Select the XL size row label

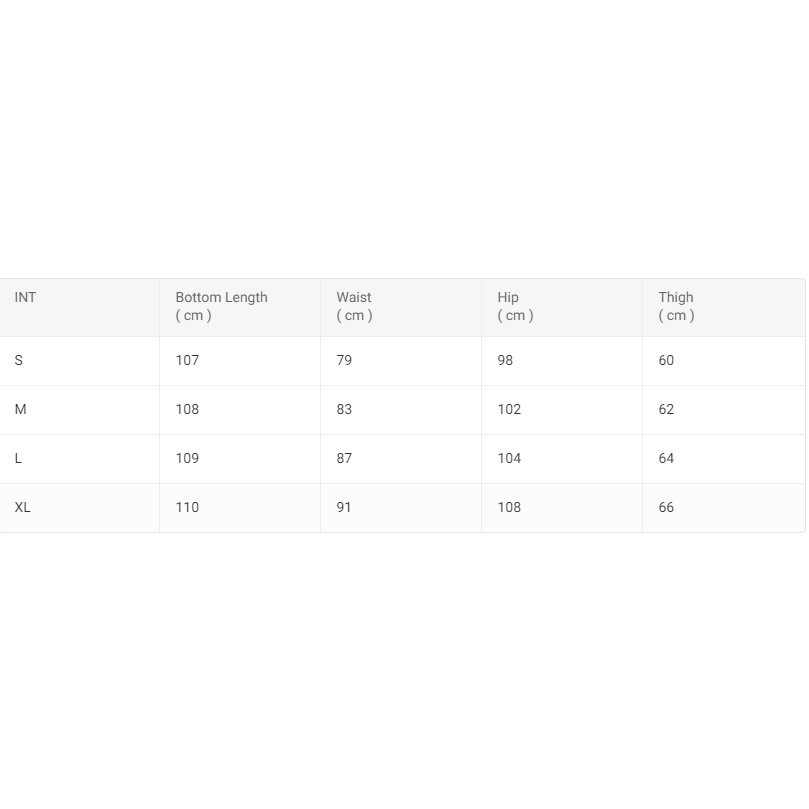pos(23,507)
